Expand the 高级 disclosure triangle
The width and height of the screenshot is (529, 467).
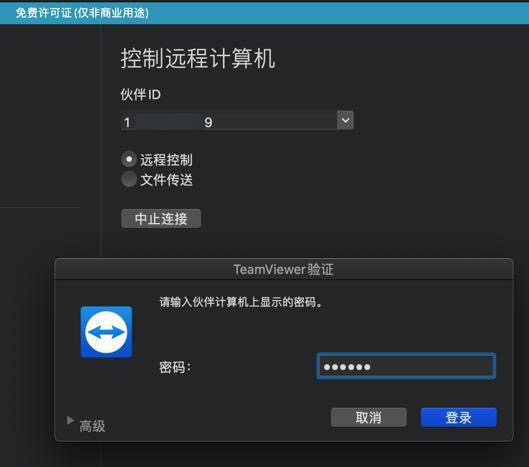click(70, 420)
